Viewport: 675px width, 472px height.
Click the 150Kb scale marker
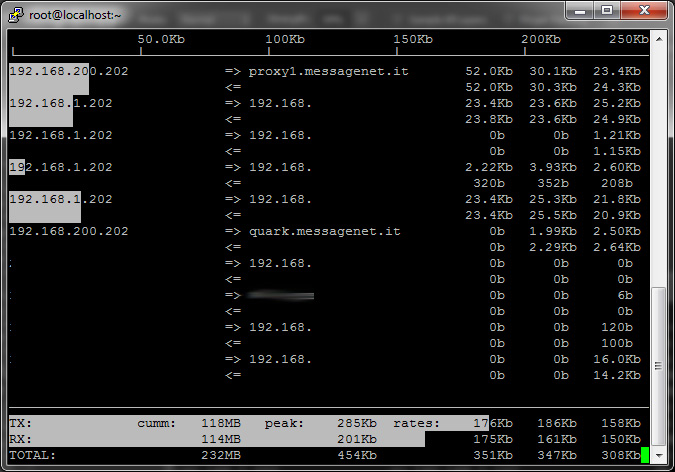click(413, 40)
